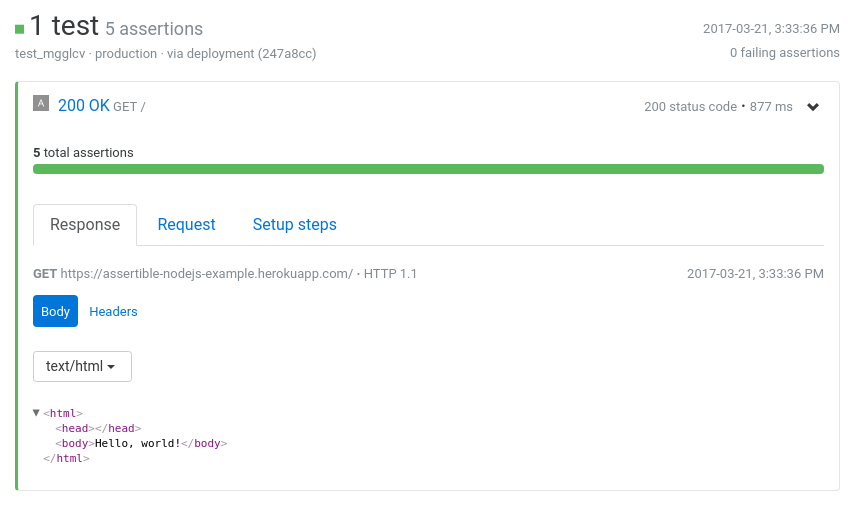
Task: Click the green status square beside '1 test'
Action: click(x=20, y=29)
